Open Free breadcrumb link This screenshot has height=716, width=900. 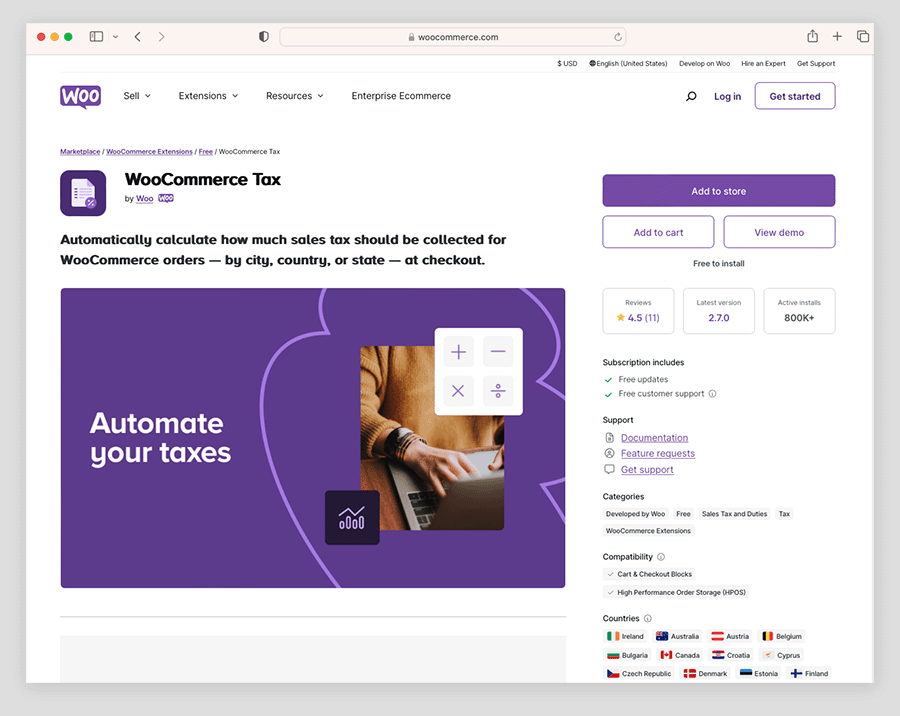pos(205,152)
